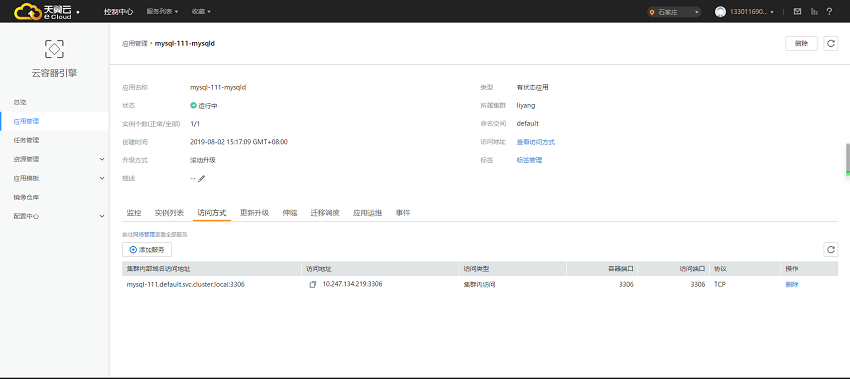
Task: Open the billing statistics chart icon
Action: (814, 11)
